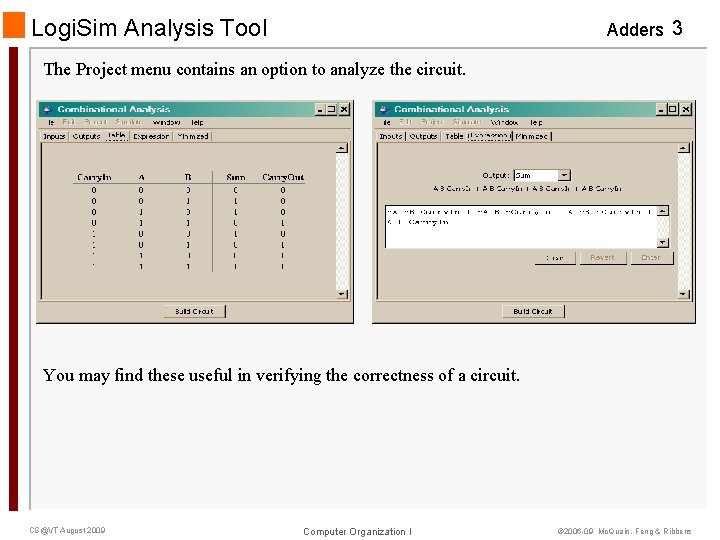Viewport: 720px width, 540px height.
Task: Switch to Table tab in the expression window
Action: tap(454, 136)
